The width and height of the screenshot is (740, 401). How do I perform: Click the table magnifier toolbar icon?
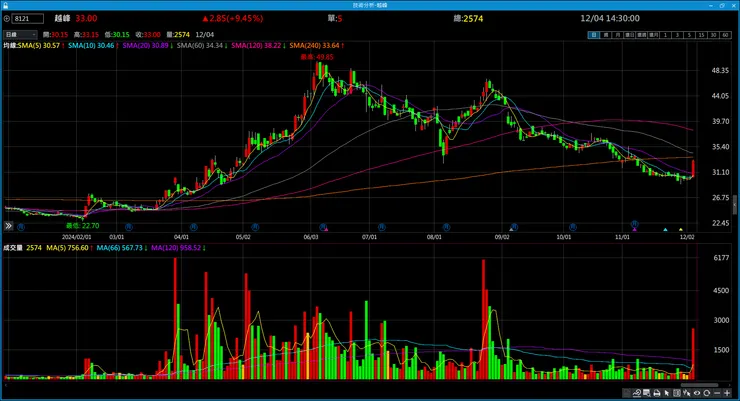pos(647,393)
